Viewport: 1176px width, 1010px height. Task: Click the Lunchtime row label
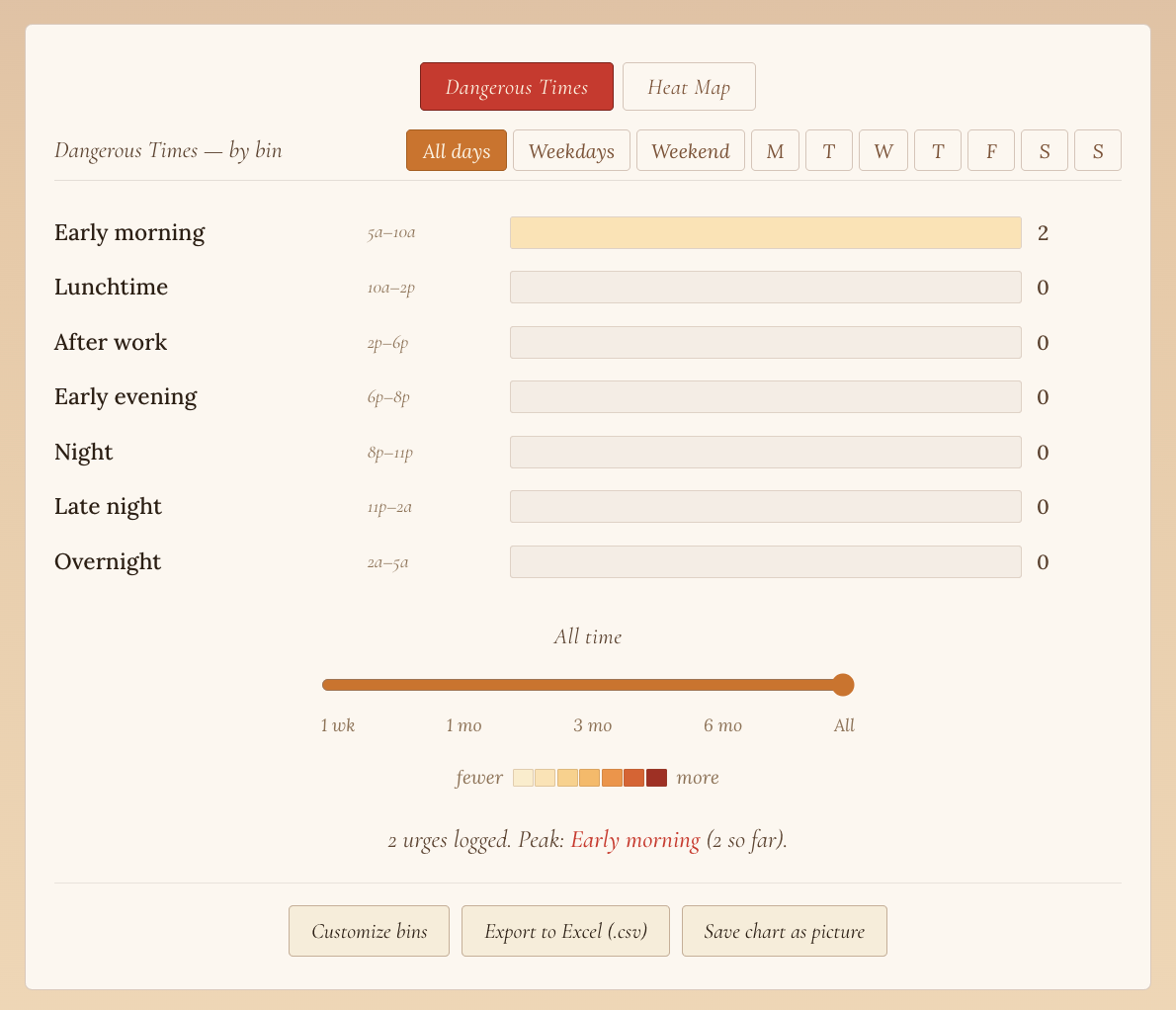111,288
